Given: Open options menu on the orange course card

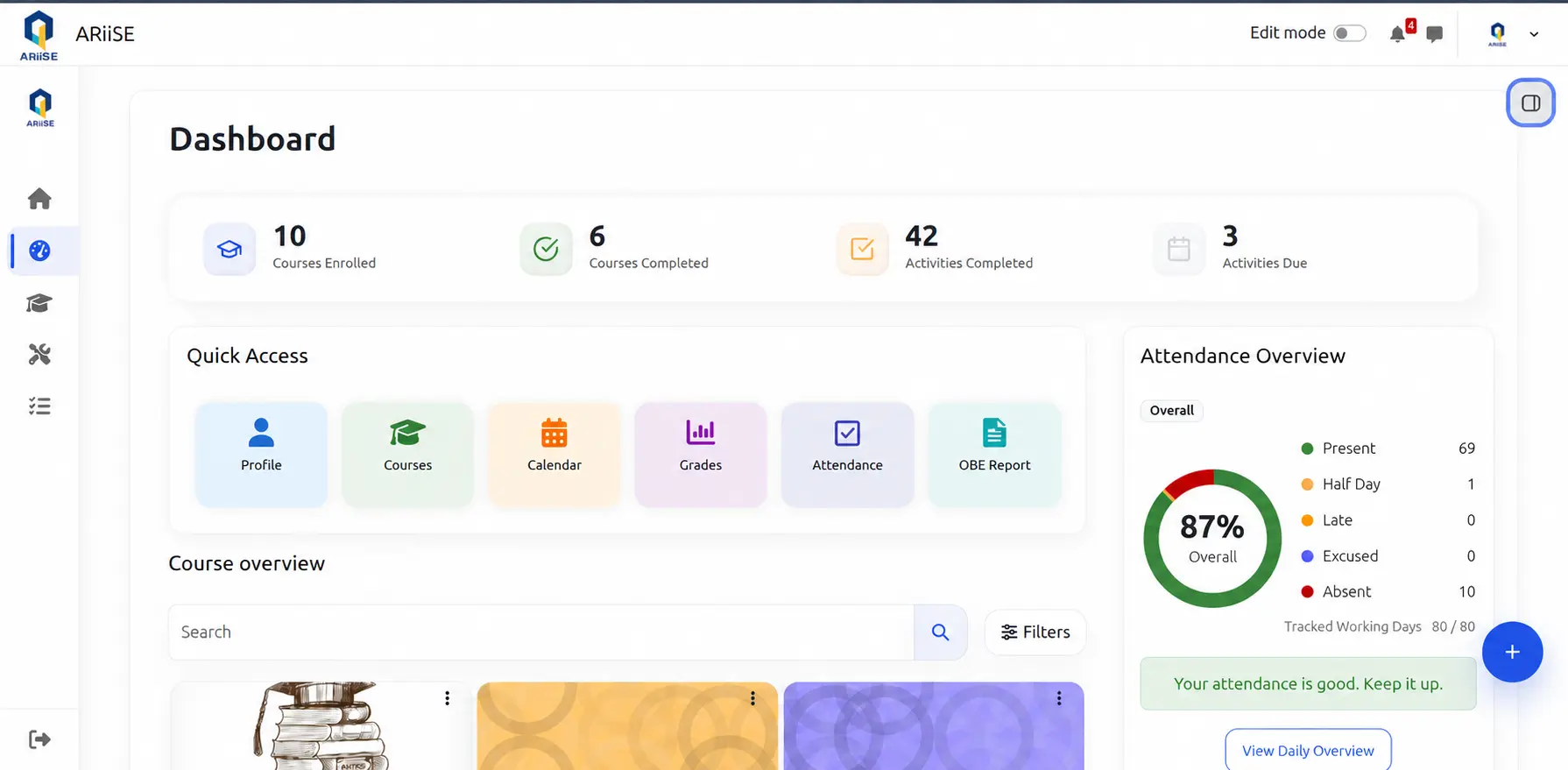Looking at the screenshot, I should click(x=752, y=698).
